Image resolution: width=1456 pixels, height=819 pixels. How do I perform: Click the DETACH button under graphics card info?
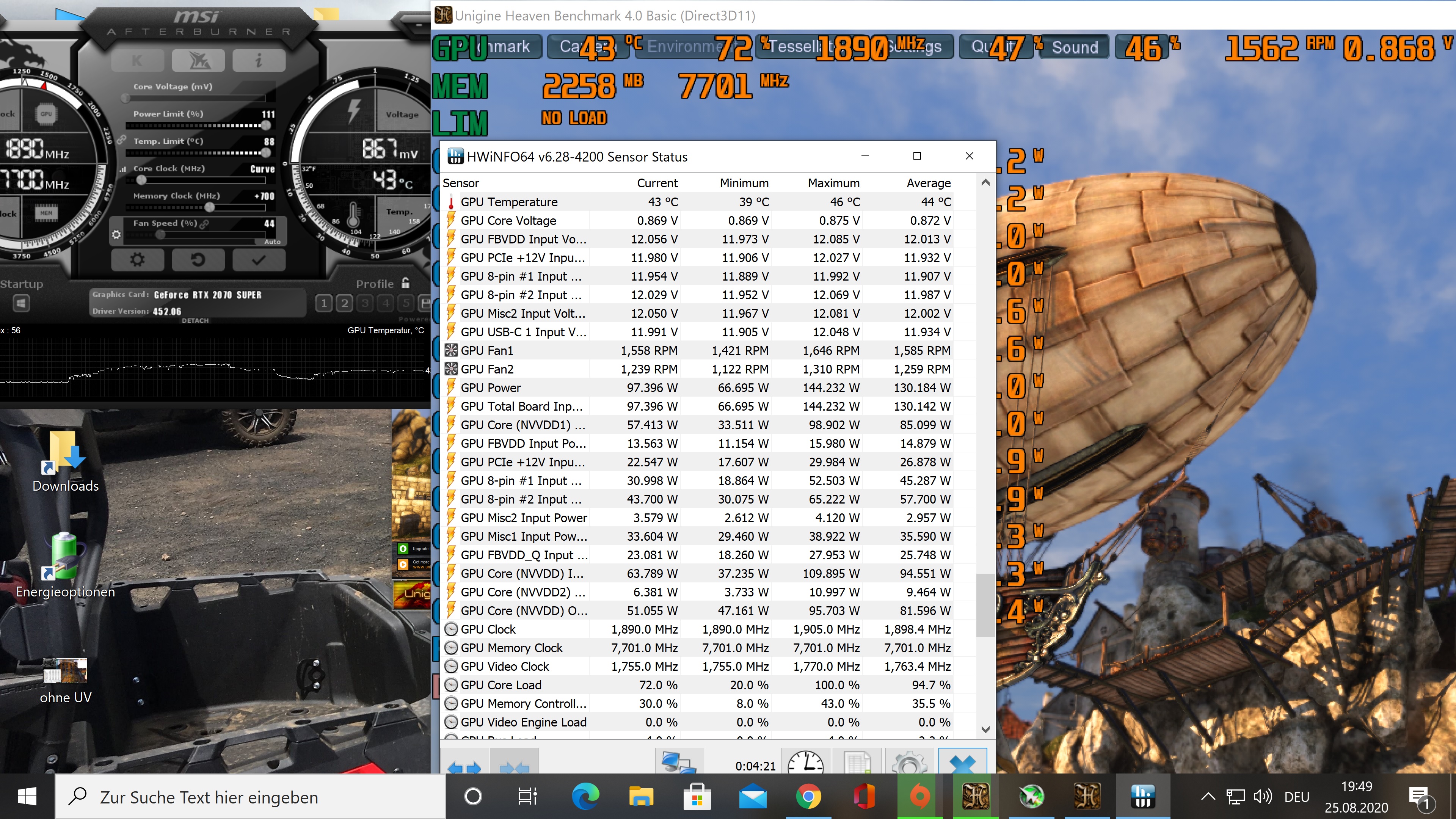point(195,320)
